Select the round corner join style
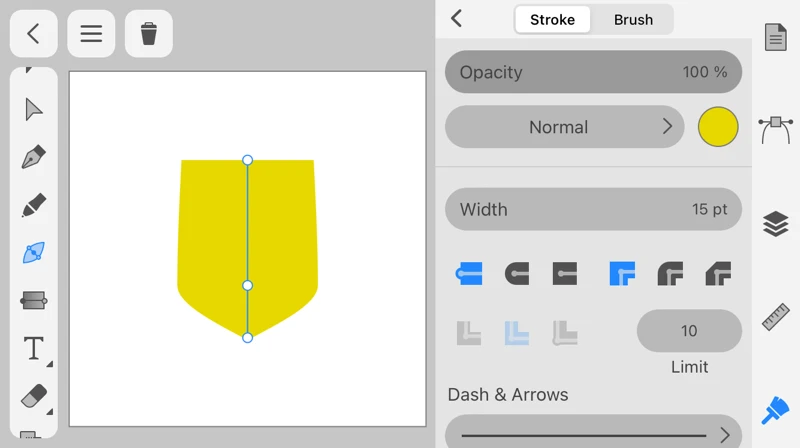Screen dimensions: 800x448 pyautogui.click(x=670, y=273)
